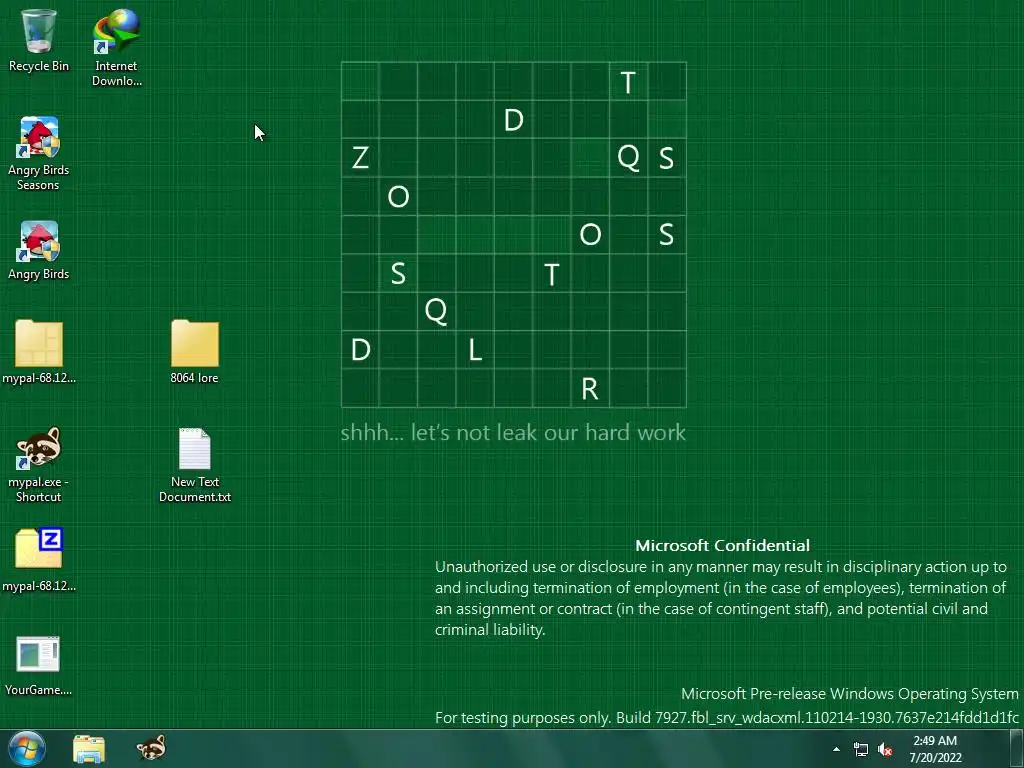Select the New Text Document.txt file
Viewport: 1024px width, 768px height.
click(x=195, y=465)
